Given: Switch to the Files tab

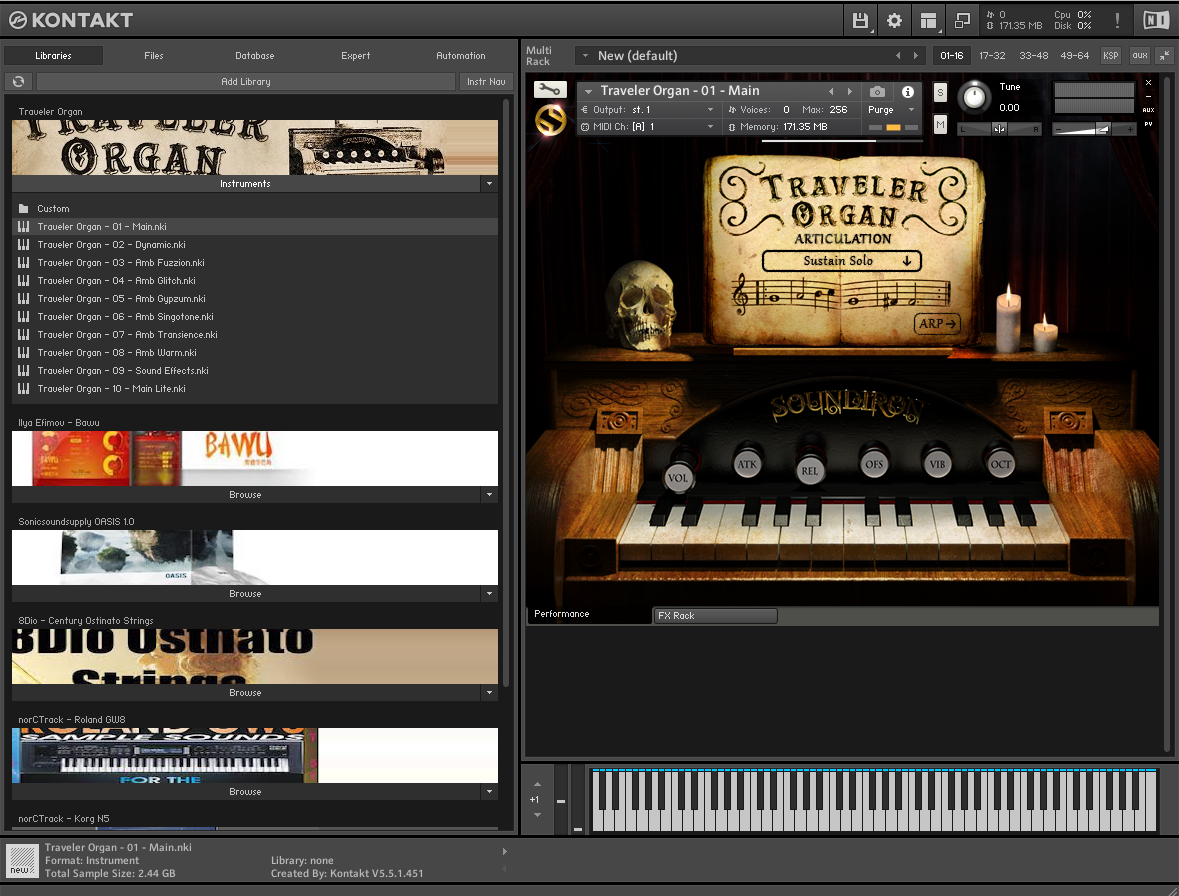Looking at the screenshot, I should [x=153, y=56].
